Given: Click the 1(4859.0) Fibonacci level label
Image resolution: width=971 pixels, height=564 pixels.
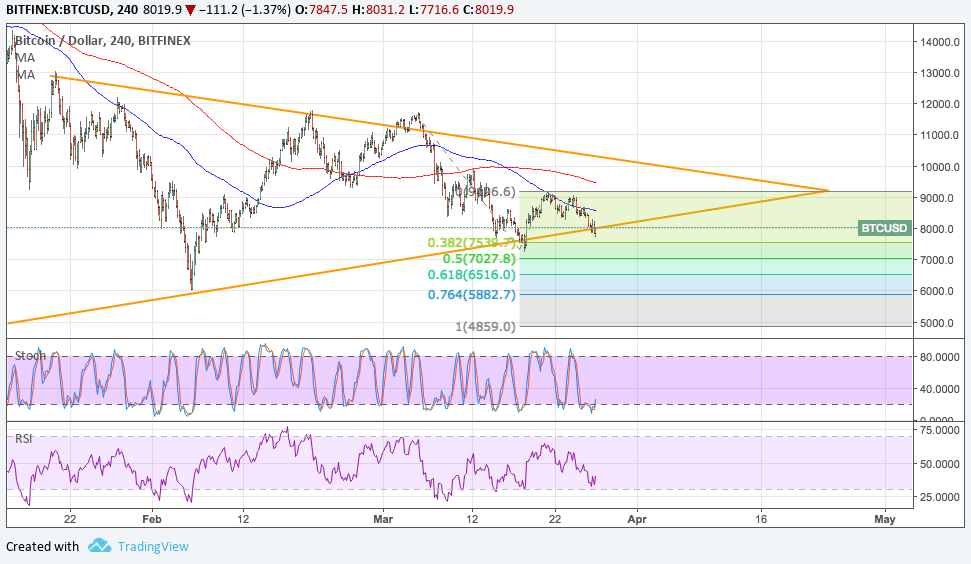Looking at the screenshot, I should 486,326.
